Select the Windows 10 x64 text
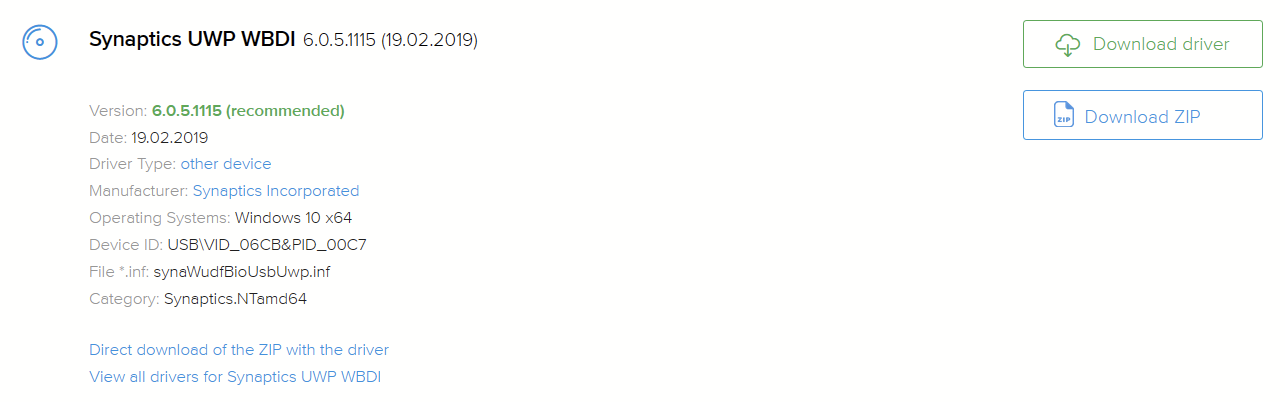This screenshot has height=402, width=1285. (293, 218)
